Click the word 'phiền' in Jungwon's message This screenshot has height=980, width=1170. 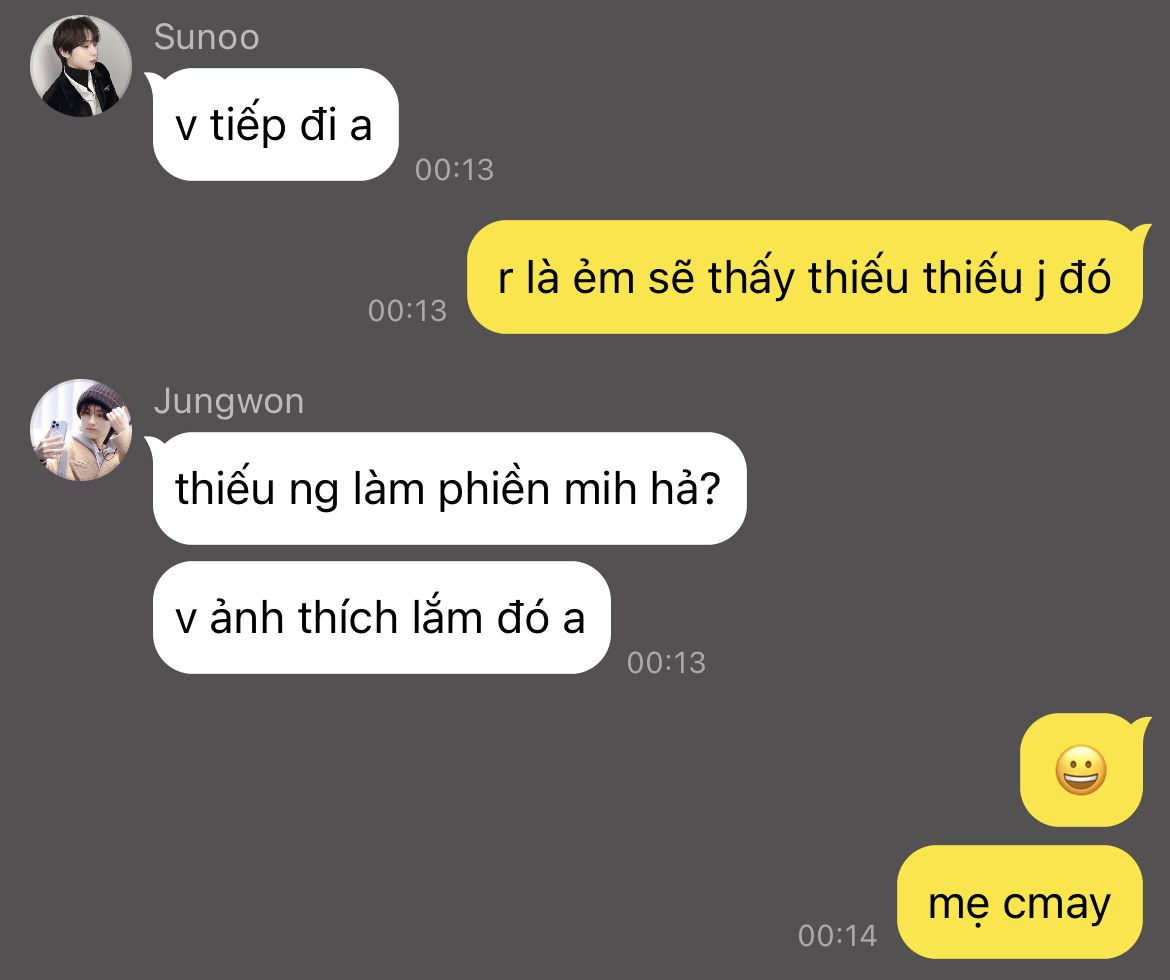click(494, 490)
